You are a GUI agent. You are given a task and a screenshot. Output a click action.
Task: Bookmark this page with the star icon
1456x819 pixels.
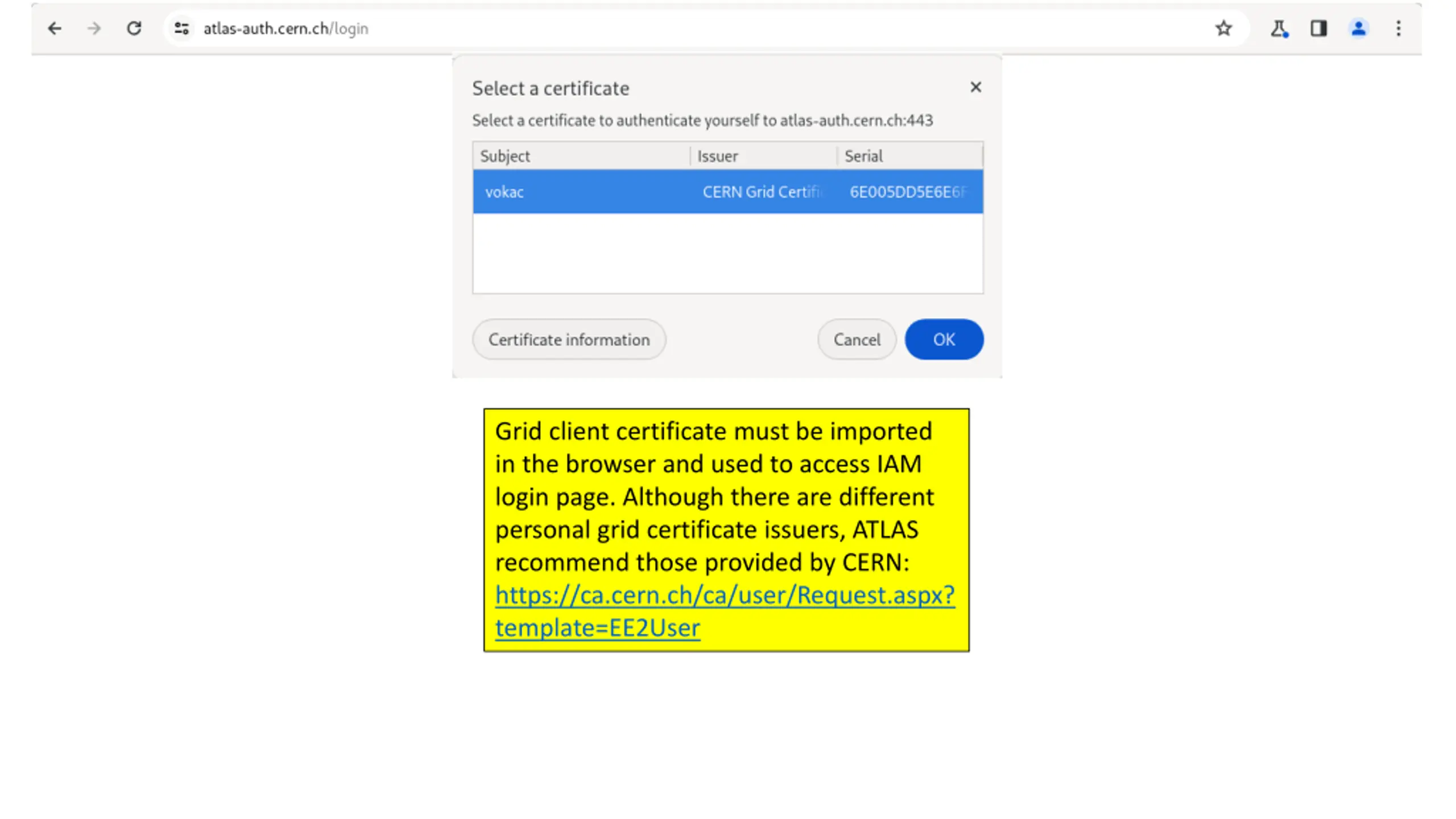[x=1223, y=28]
